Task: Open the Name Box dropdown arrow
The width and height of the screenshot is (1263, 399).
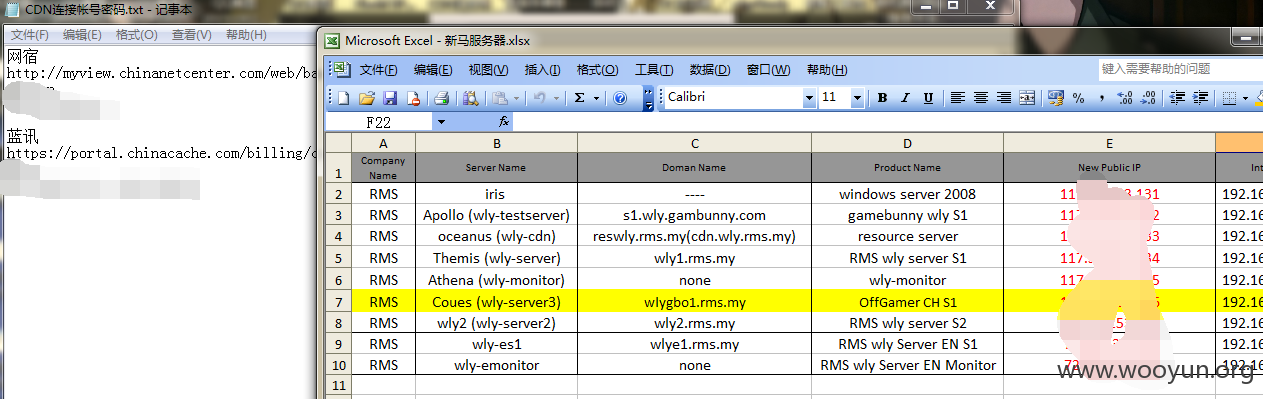Action: [441, 122]
